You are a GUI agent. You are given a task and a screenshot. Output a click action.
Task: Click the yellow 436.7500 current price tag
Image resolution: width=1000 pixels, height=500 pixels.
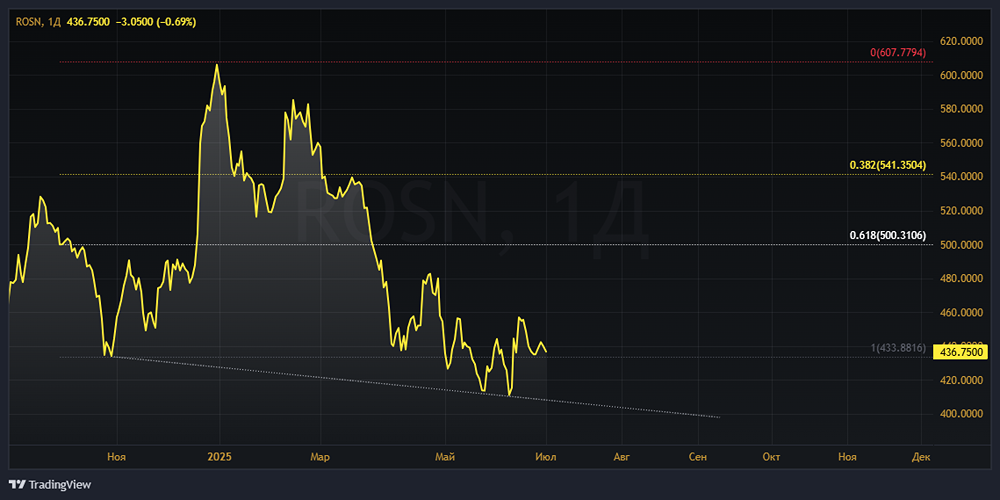click(960, 351)
